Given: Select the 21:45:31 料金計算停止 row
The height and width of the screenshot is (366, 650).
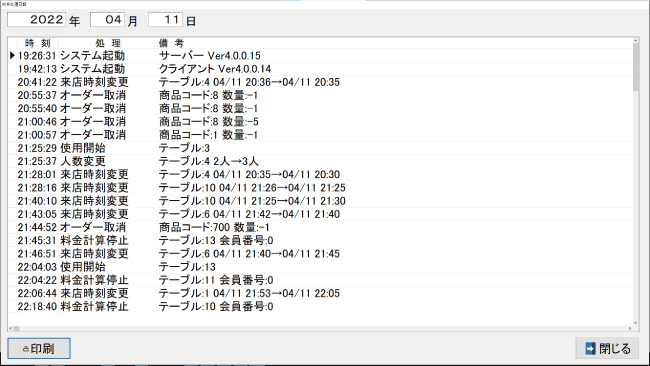Looking at the screenshot, I should coord(320,240).
